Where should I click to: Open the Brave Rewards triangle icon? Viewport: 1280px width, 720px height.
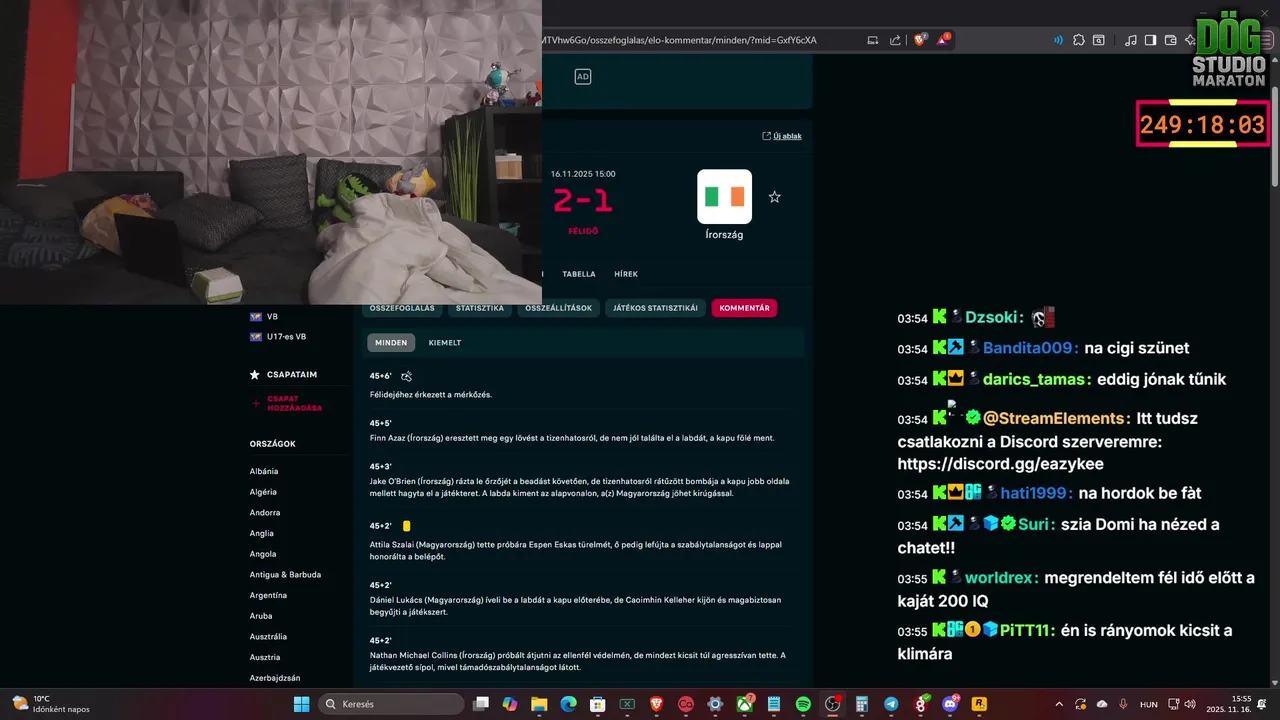943,40
